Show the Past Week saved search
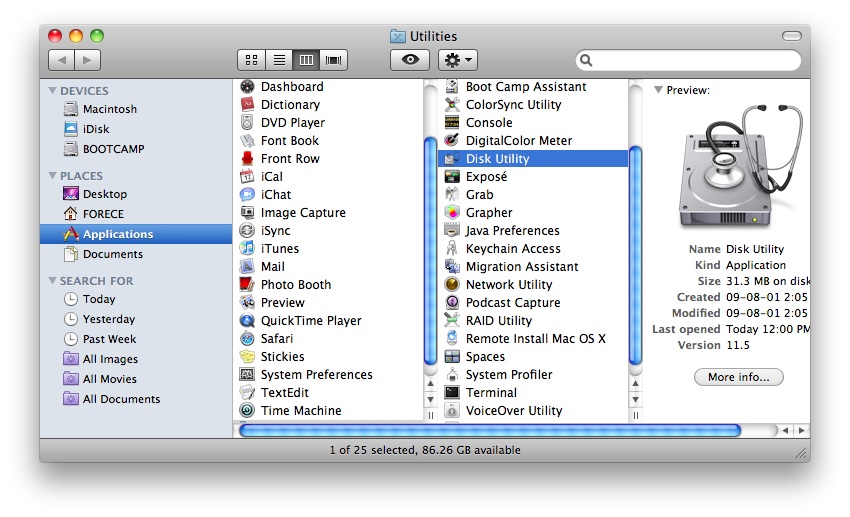 [x=100, y=339]
